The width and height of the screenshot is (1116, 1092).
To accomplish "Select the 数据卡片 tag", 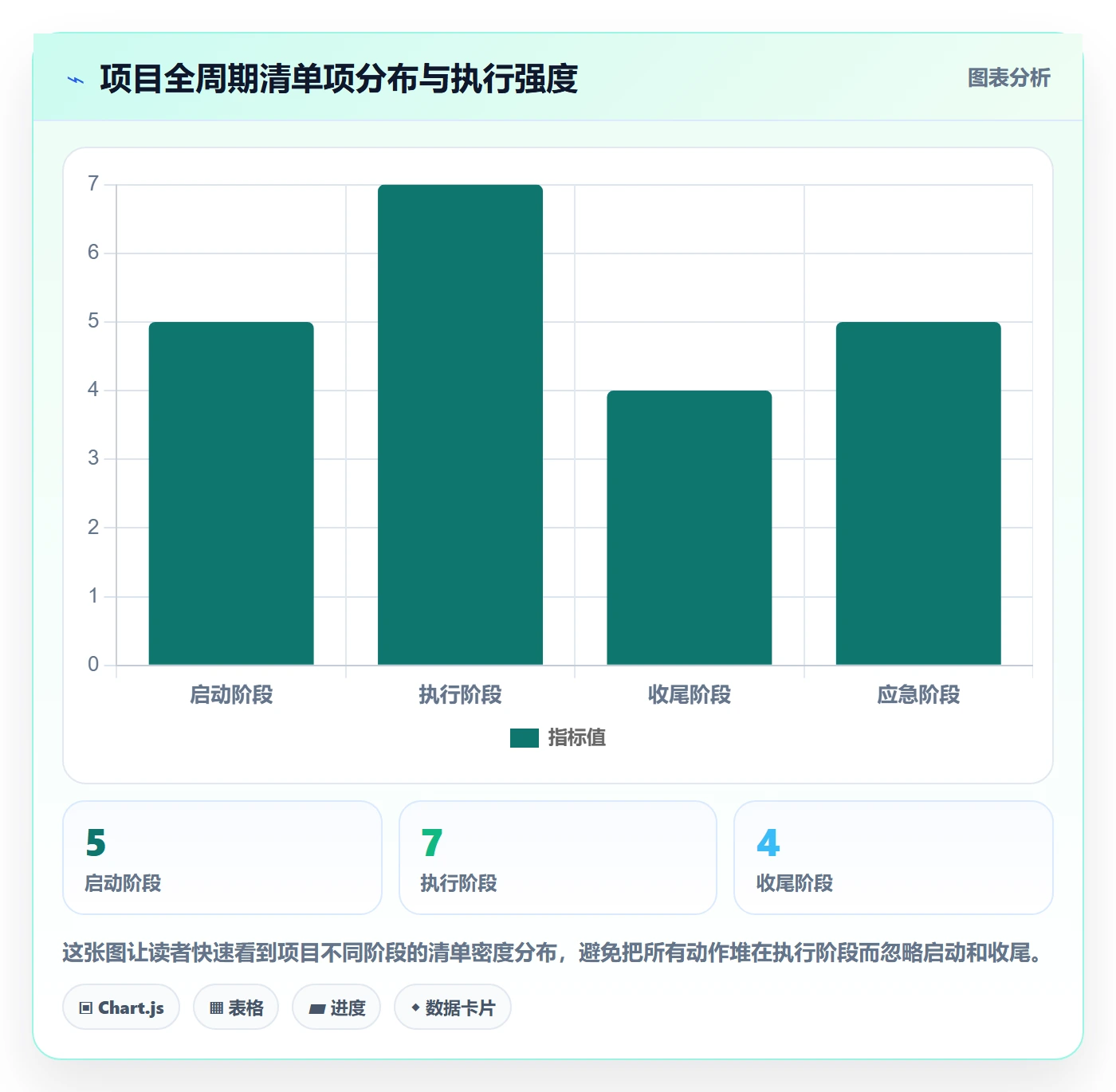I will pos(453,1008).
